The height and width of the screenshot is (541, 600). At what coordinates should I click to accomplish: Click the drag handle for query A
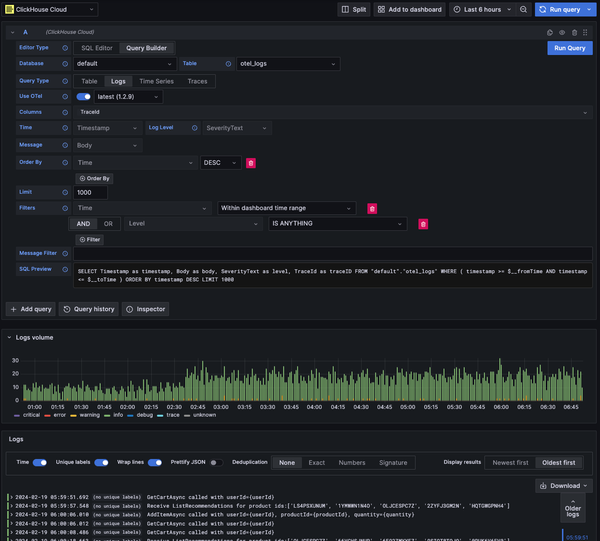(x=587, y=32)
